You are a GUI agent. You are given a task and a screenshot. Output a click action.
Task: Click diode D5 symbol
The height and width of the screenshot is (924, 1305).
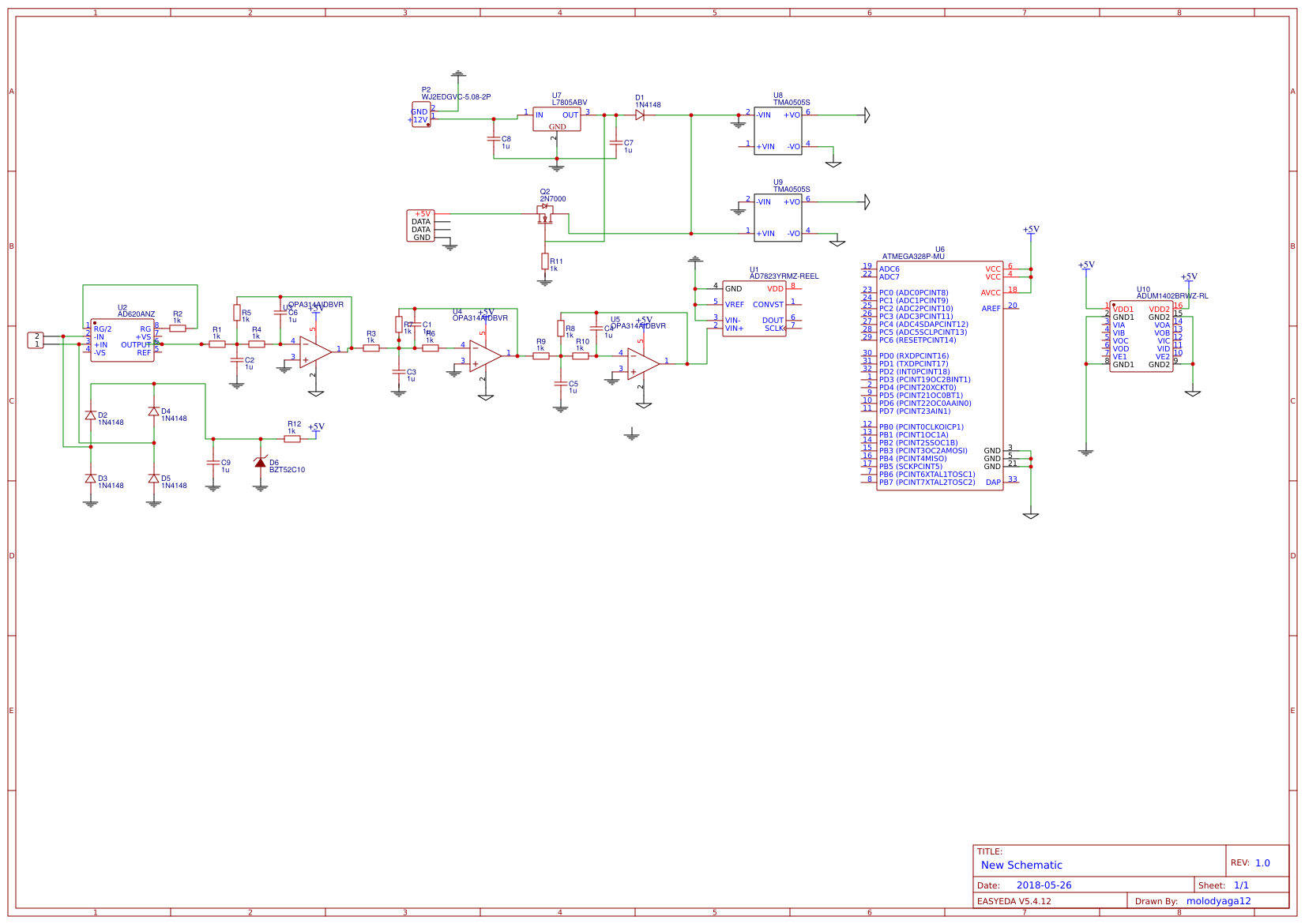tap(154, 479)
